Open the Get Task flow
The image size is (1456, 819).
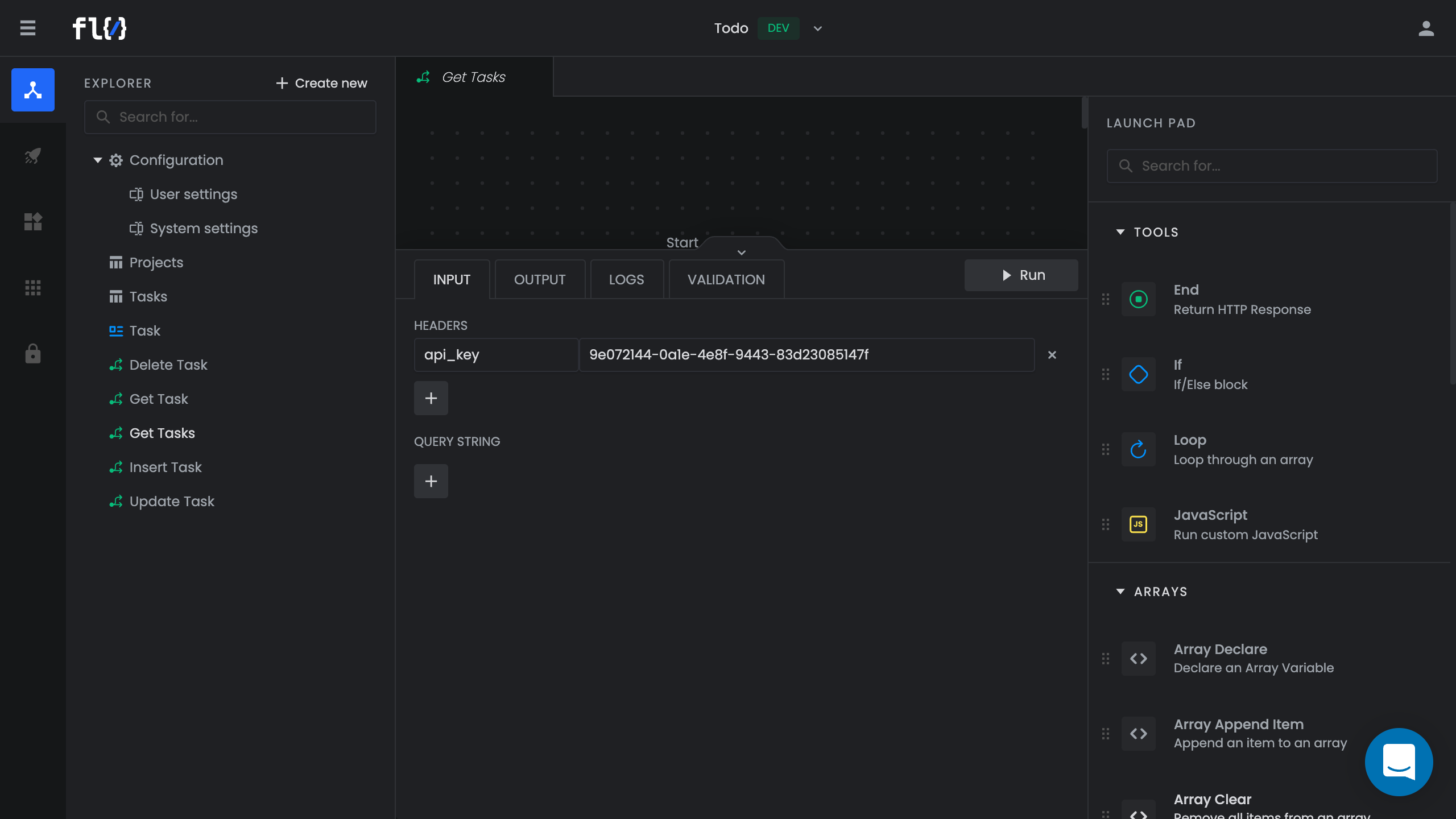(x=148, y=399)
